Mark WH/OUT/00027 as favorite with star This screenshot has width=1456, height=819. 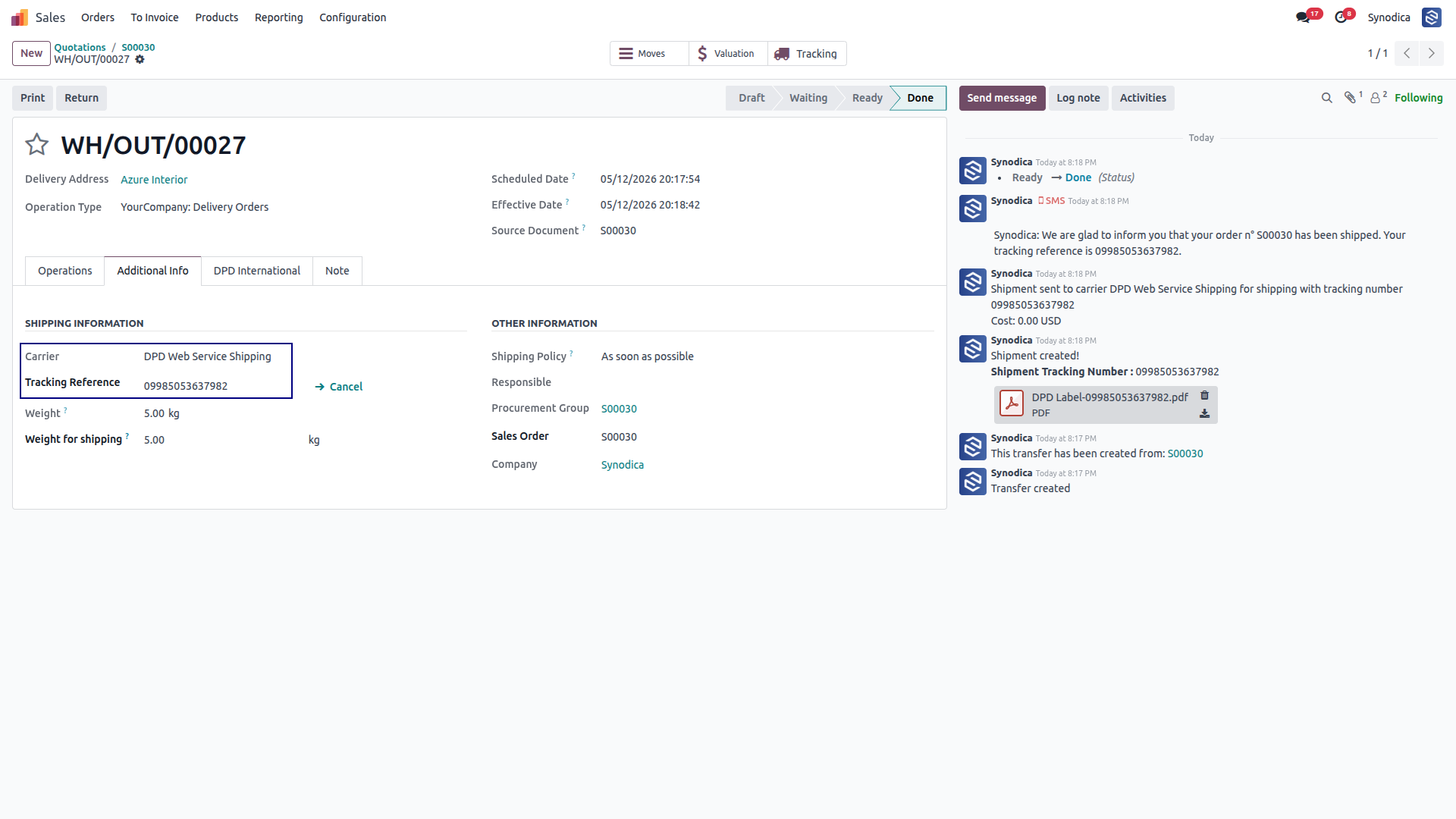tap(36, 144)
